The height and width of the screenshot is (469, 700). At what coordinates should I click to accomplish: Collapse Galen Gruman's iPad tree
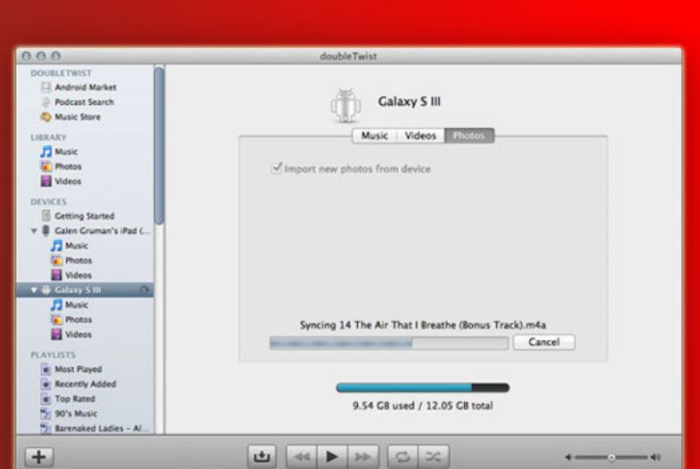34,230
